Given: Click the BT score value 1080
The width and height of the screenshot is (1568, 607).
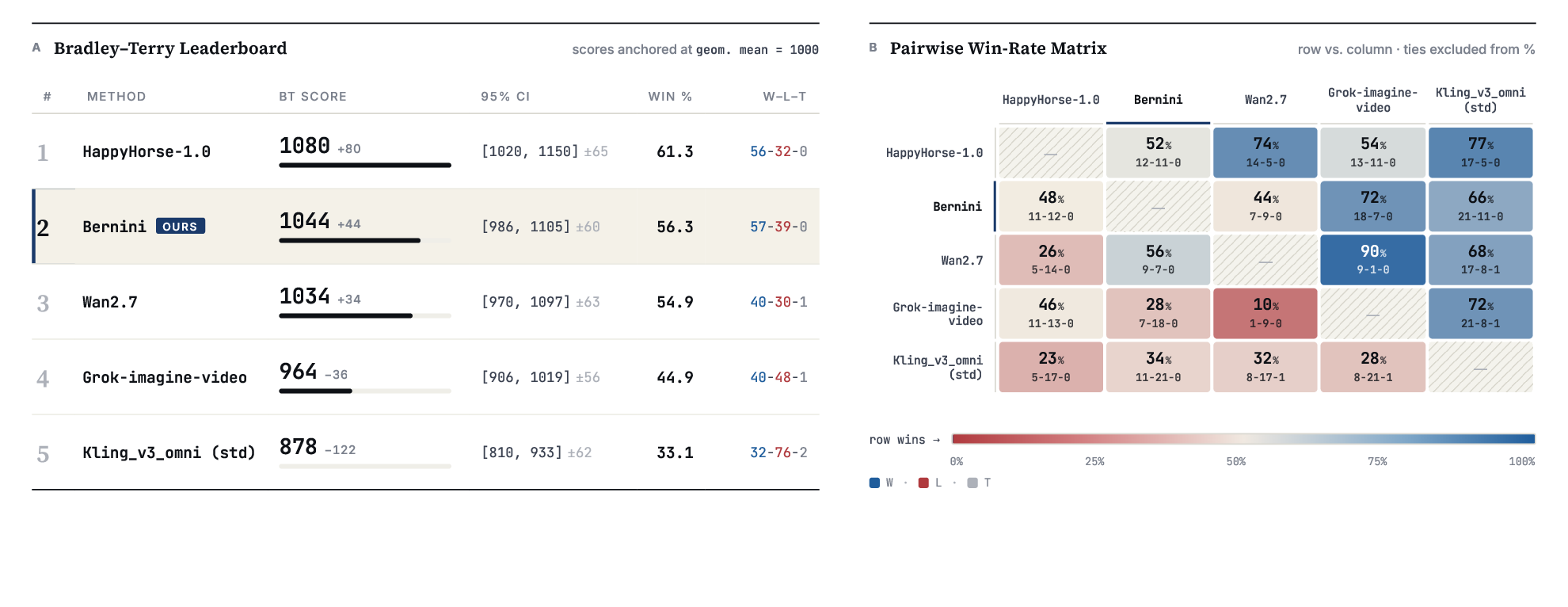Looking at the screenshot, I should [x=305, y=146].
